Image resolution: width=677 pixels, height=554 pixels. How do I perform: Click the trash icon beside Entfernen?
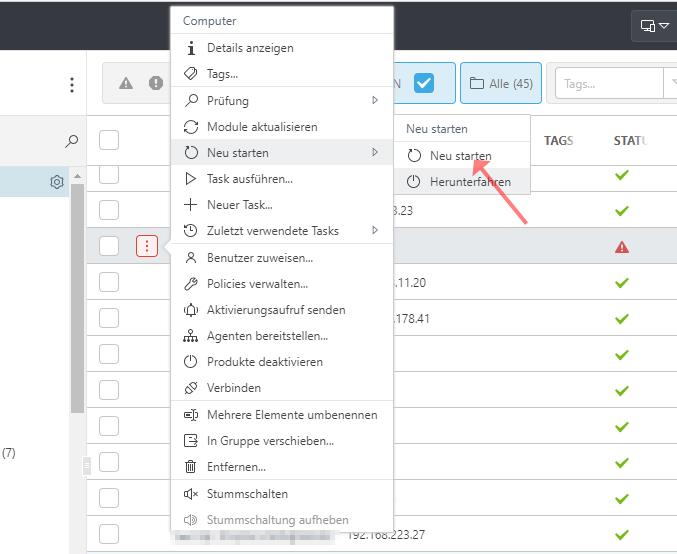point(190,467)
